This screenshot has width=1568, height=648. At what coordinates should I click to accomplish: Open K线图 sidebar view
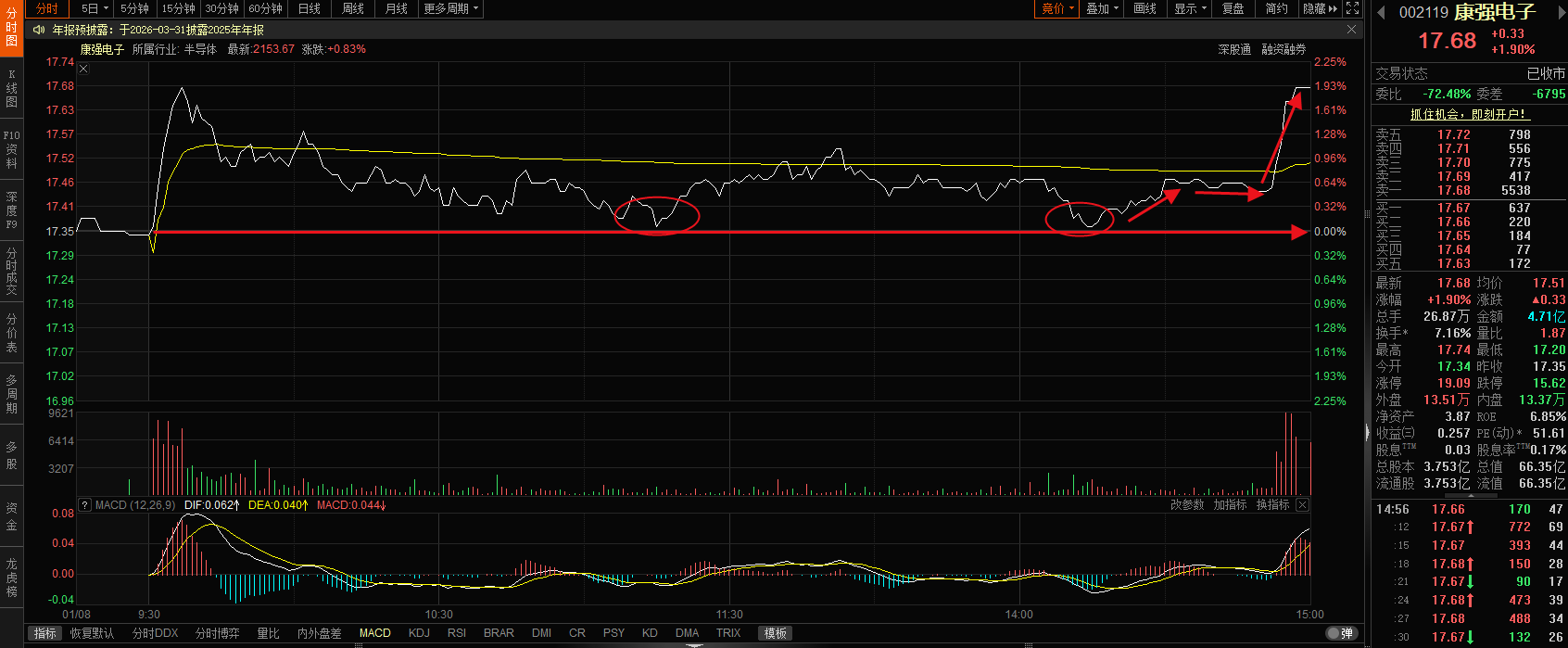pyautogui.click(x=11, y=88)
